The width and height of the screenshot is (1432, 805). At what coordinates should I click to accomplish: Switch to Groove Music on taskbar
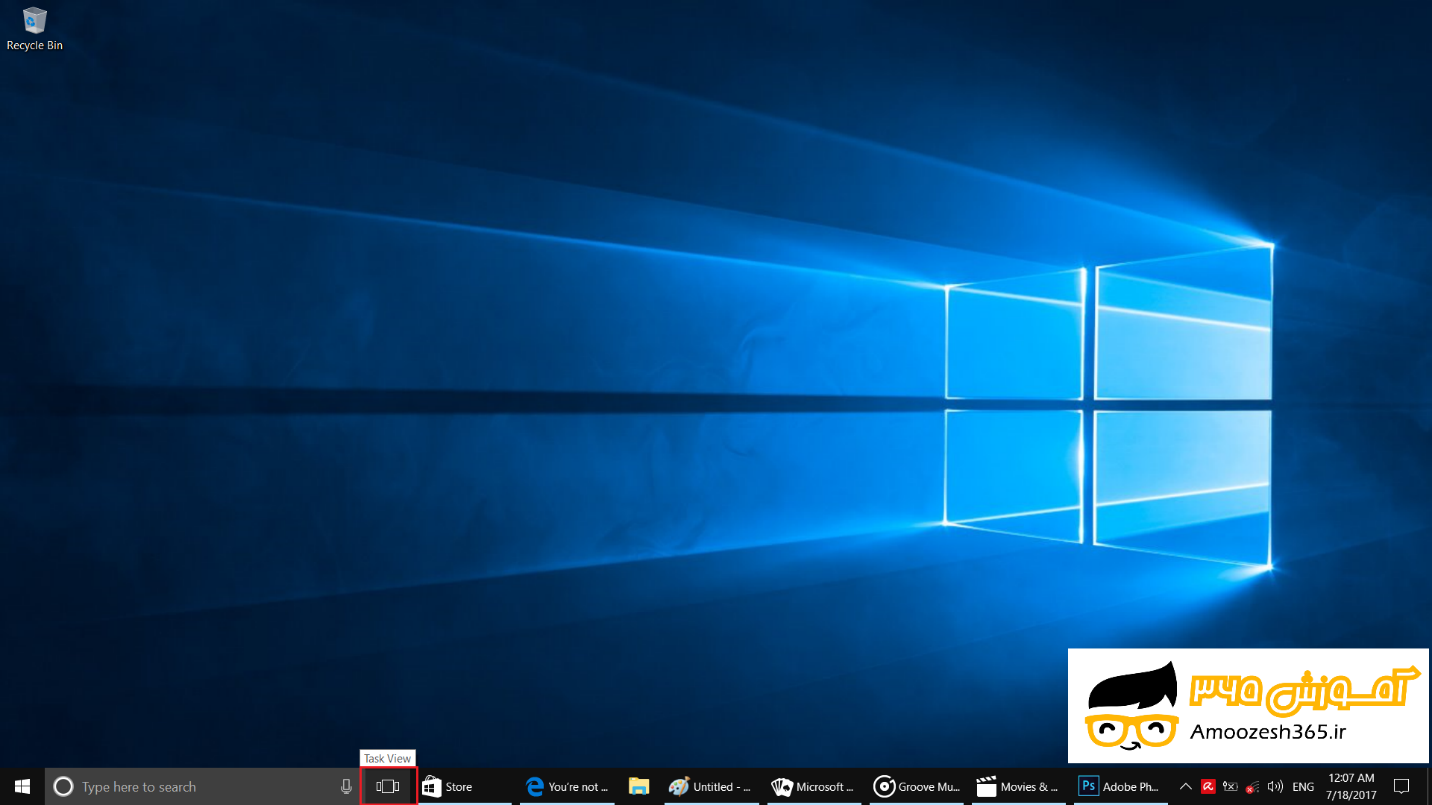[915, 787]
